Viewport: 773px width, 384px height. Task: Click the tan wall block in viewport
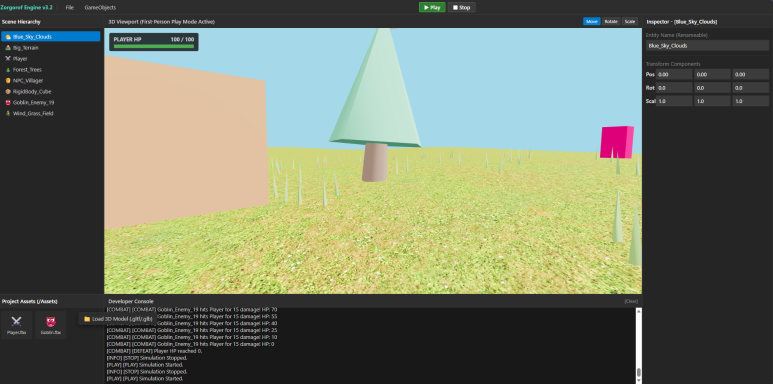point(186,143)
